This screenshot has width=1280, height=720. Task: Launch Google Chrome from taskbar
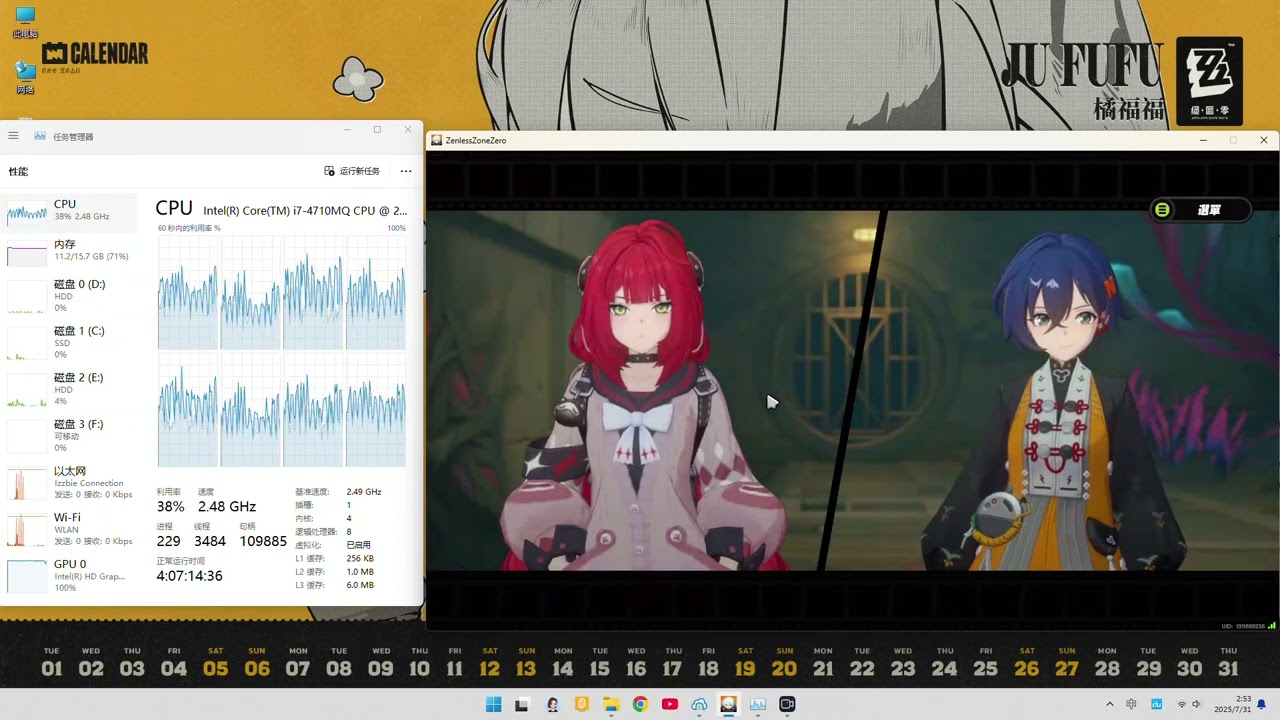[x=640, y=704]
